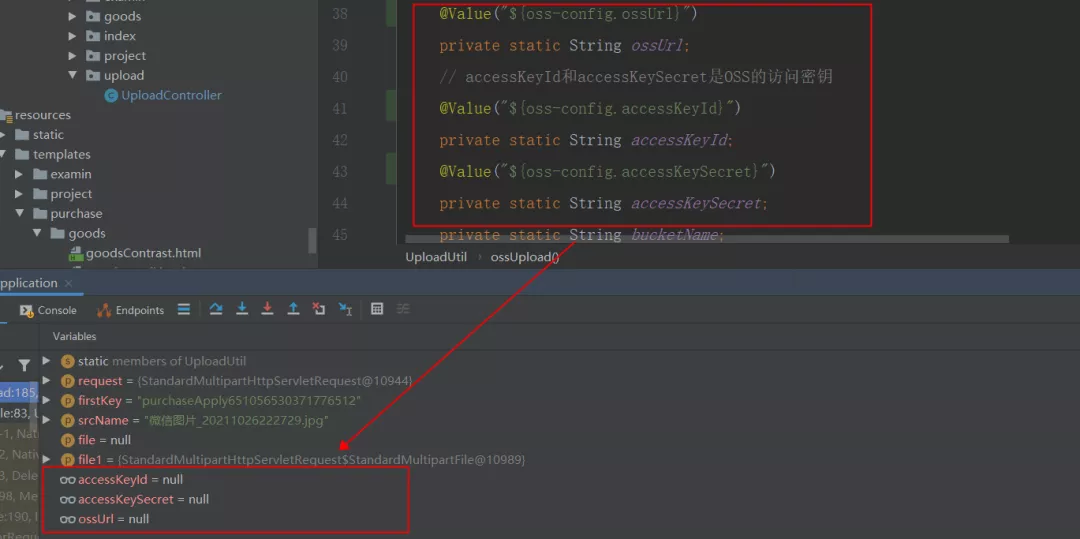1080x539 pixels.
Task: Expand the goods package folder
Action: [x=72, y=16]
